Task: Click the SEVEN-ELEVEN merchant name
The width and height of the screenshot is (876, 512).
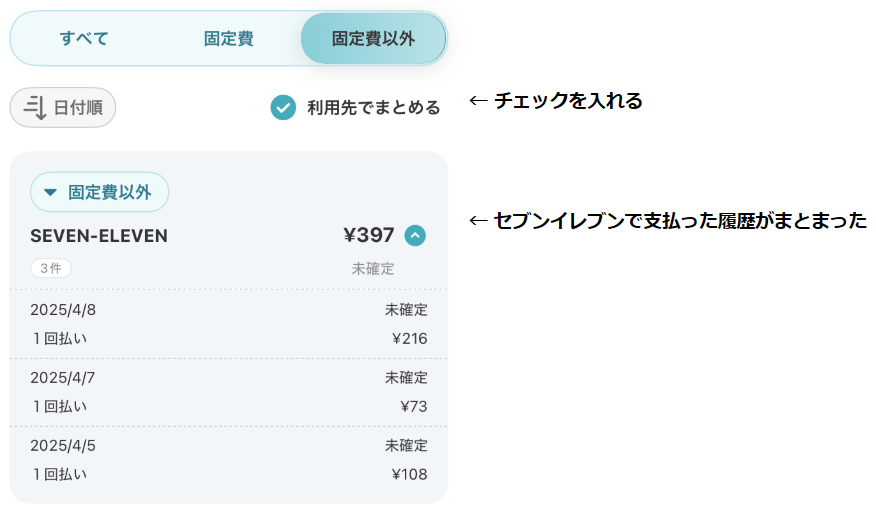Action: coord(99,236)
